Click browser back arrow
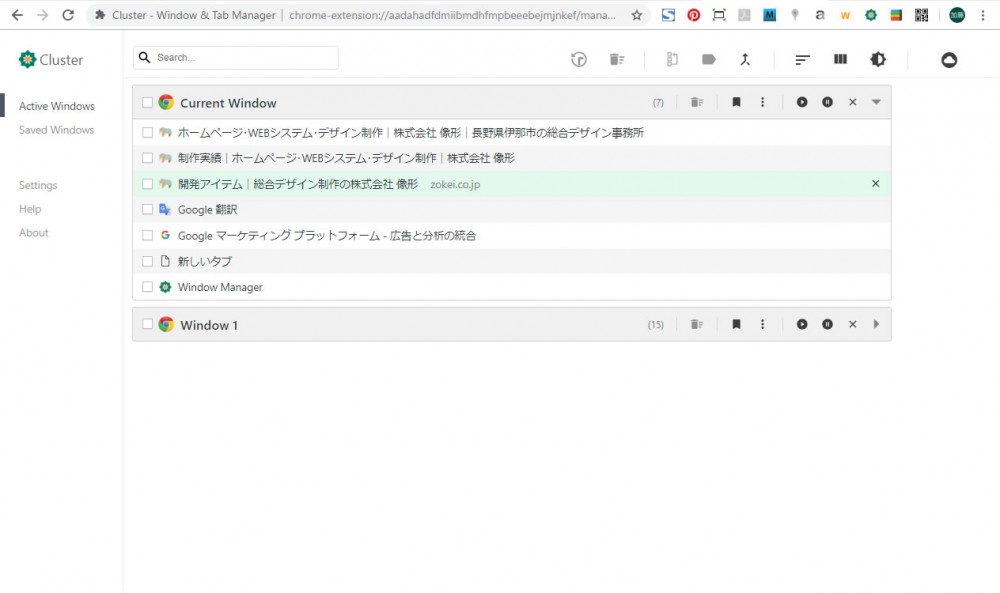This screenshot has height=593, width=1000. [x=17, y=15]
